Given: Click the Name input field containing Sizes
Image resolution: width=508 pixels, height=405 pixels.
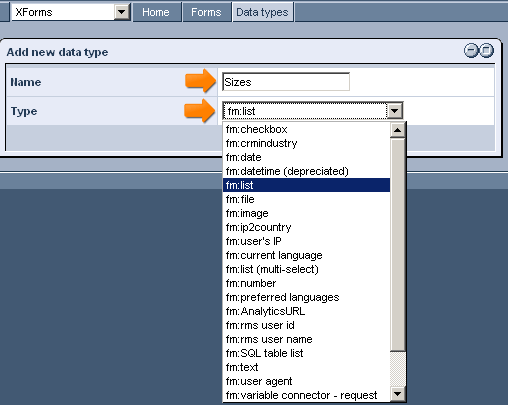Looking at the screenshot, I should 286,82.
